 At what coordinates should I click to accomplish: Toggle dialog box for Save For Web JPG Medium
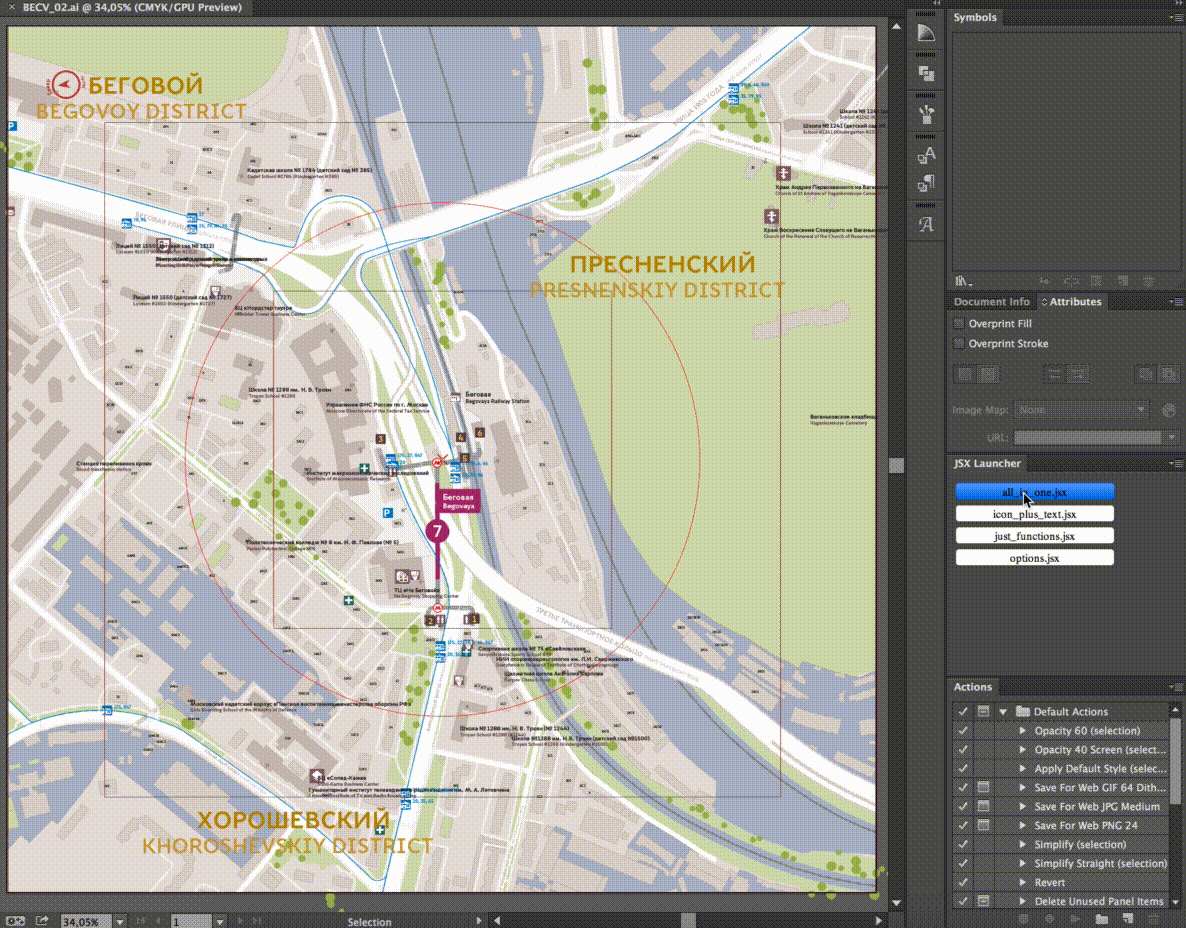coord(983,806)
